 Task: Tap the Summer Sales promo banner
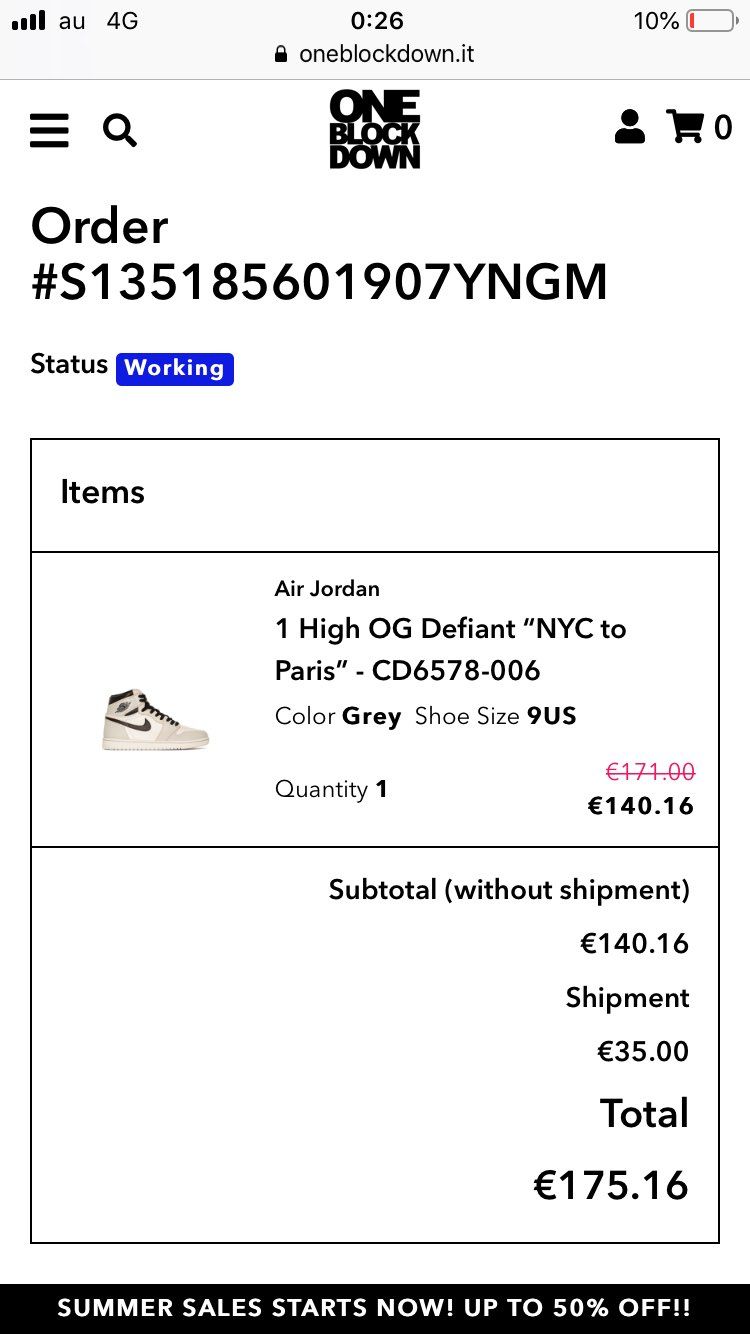(375, 1308)
